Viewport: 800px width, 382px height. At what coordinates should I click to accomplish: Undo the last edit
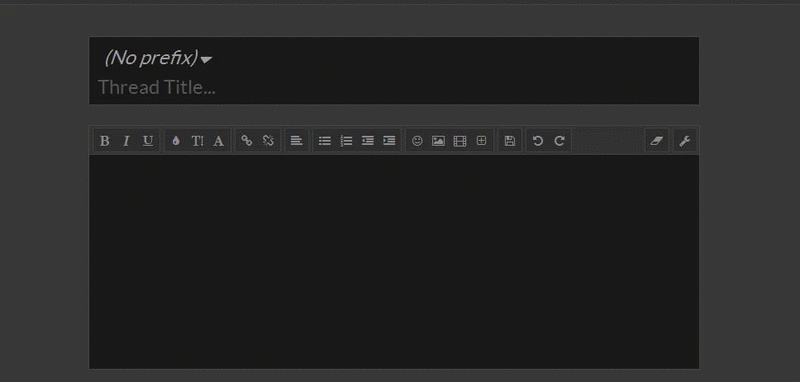click(538, 141)
